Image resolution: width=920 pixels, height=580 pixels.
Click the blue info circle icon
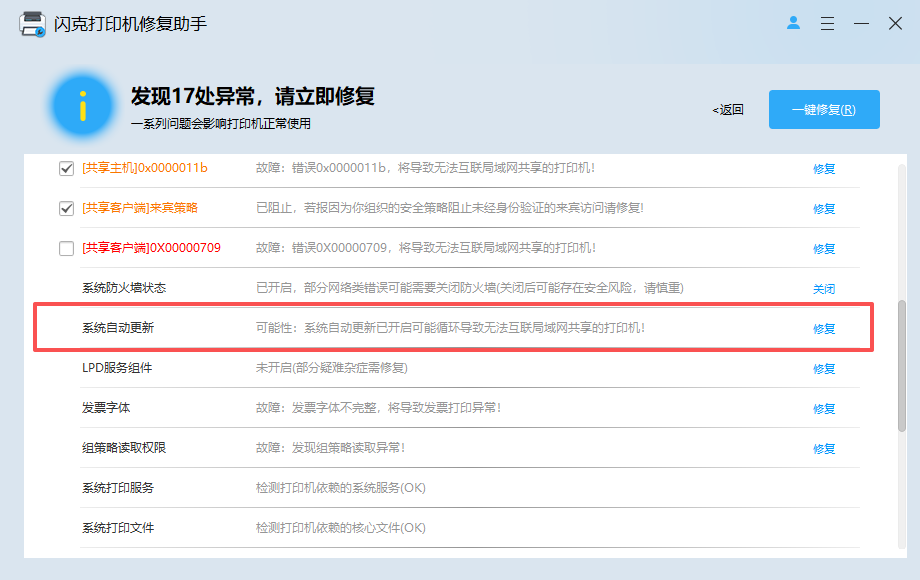(83, 106)
